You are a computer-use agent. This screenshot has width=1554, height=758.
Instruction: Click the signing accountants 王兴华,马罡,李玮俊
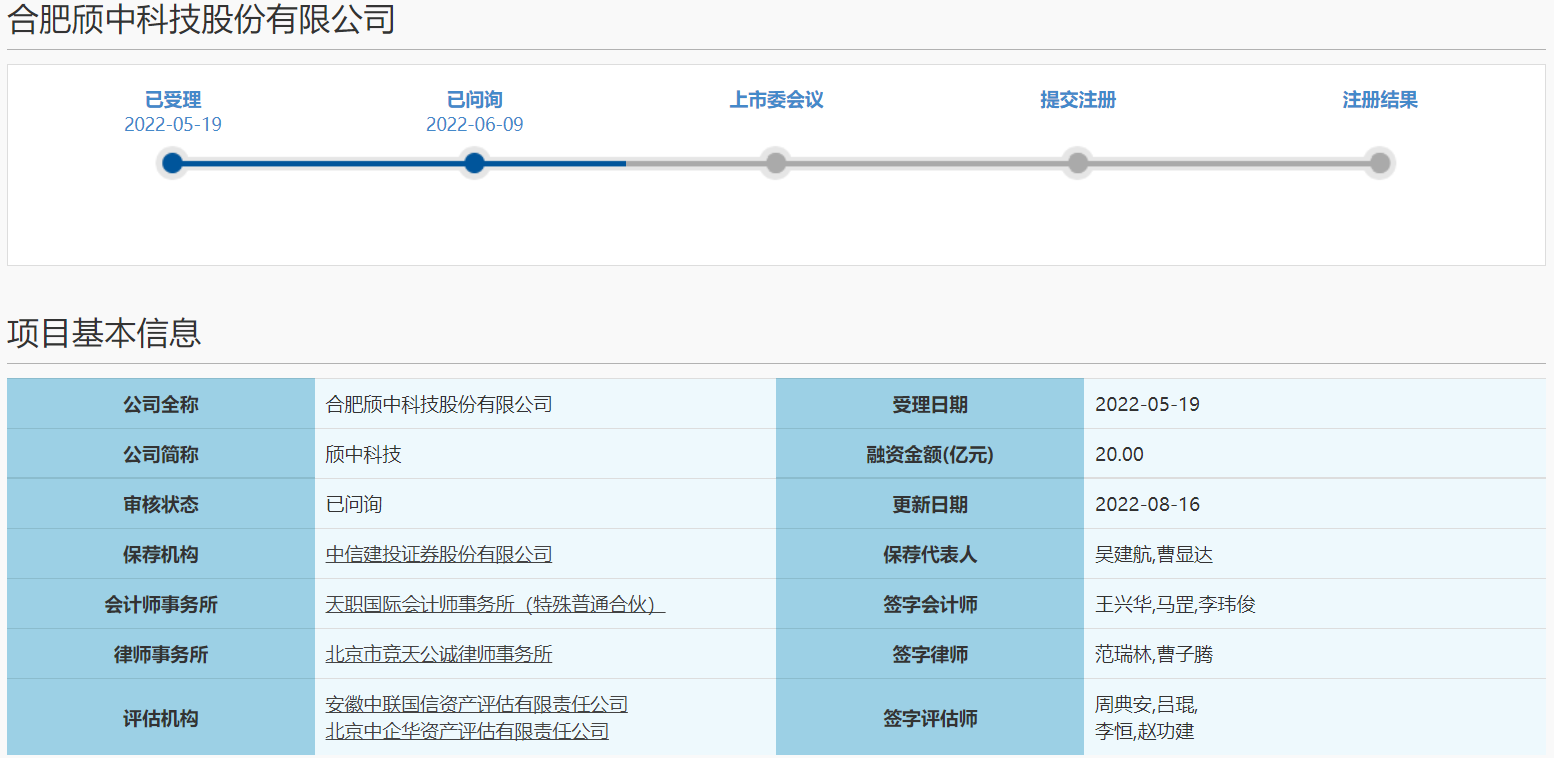click(x=1175, y=605)
